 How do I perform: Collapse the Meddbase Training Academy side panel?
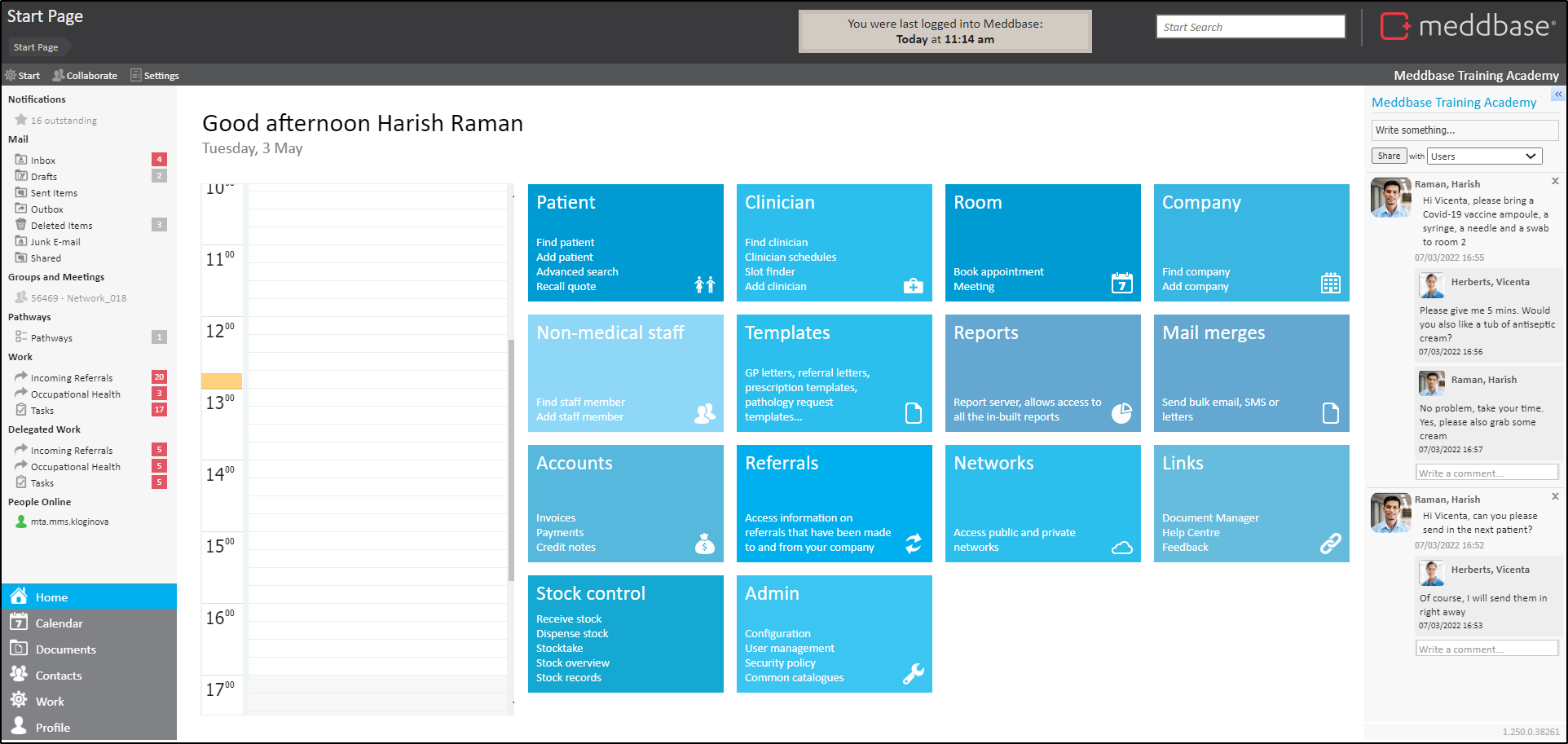(x=1557, y=95)
